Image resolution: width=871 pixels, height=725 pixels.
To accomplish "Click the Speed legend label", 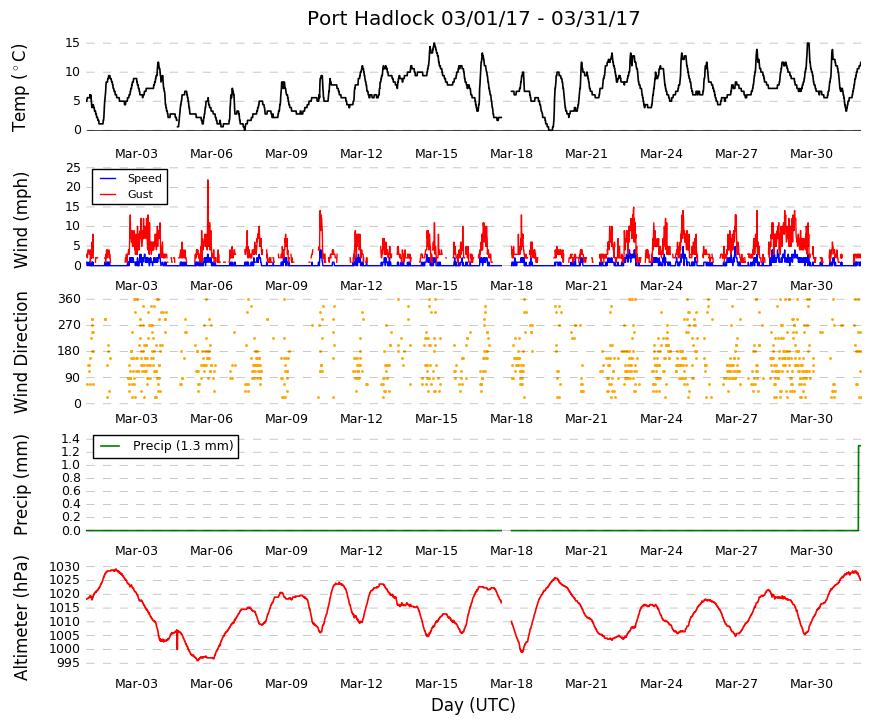I will tap(144, 178).
